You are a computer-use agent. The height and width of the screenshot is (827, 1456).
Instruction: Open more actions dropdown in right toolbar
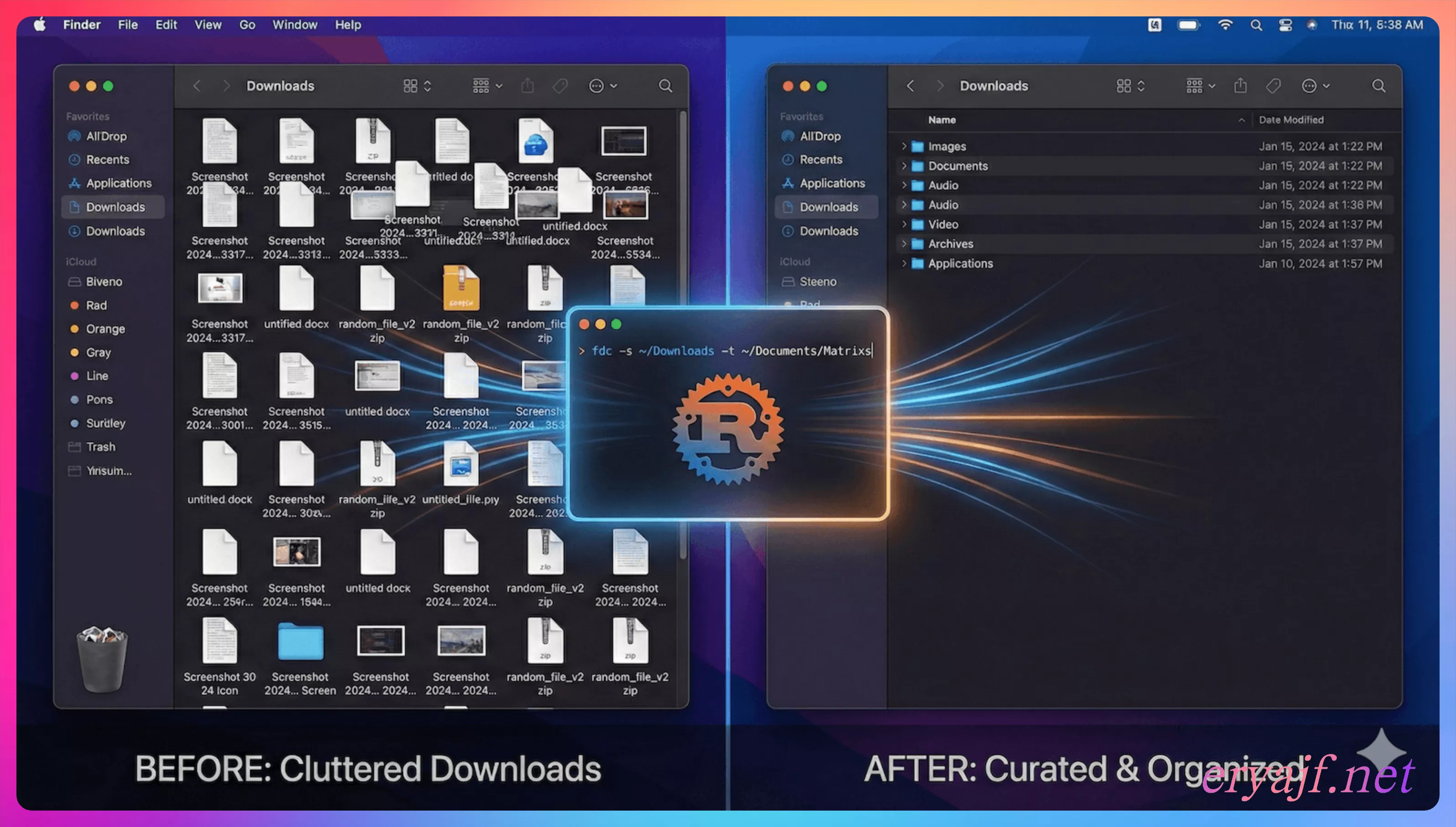1315,86
